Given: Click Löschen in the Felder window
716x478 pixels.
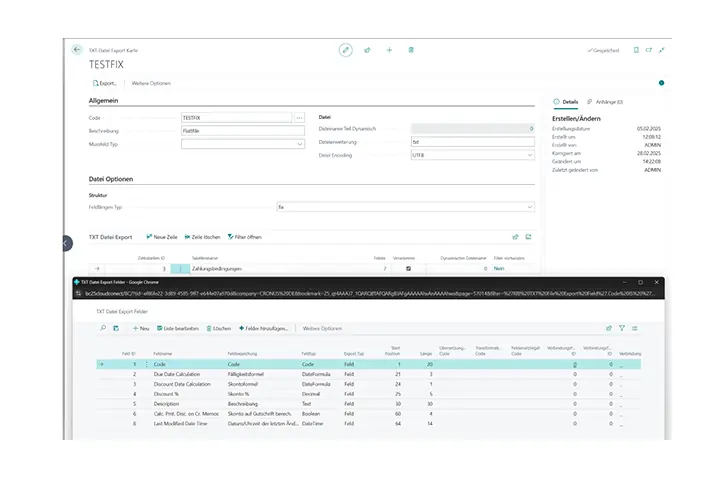Looking at the screenshot, I should pos(218,328).
